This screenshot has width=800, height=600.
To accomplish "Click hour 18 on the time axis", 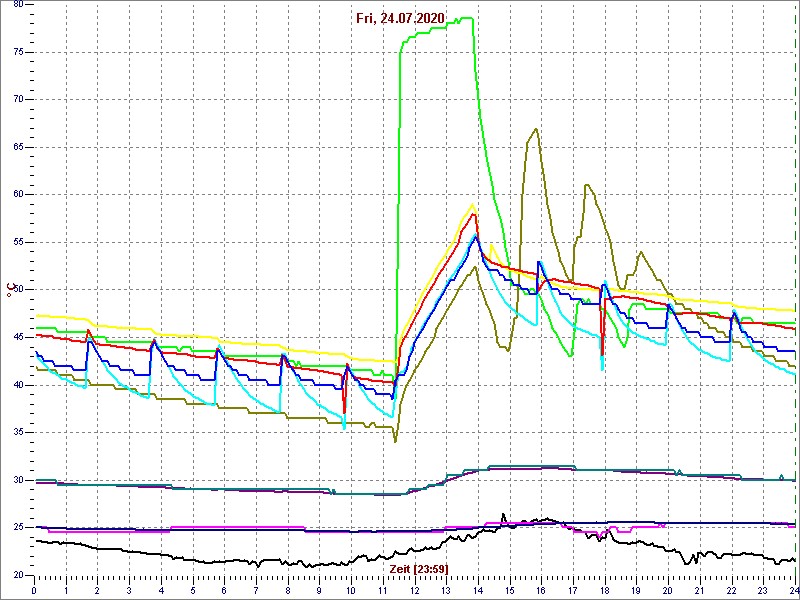I will [x=605, y=591].
